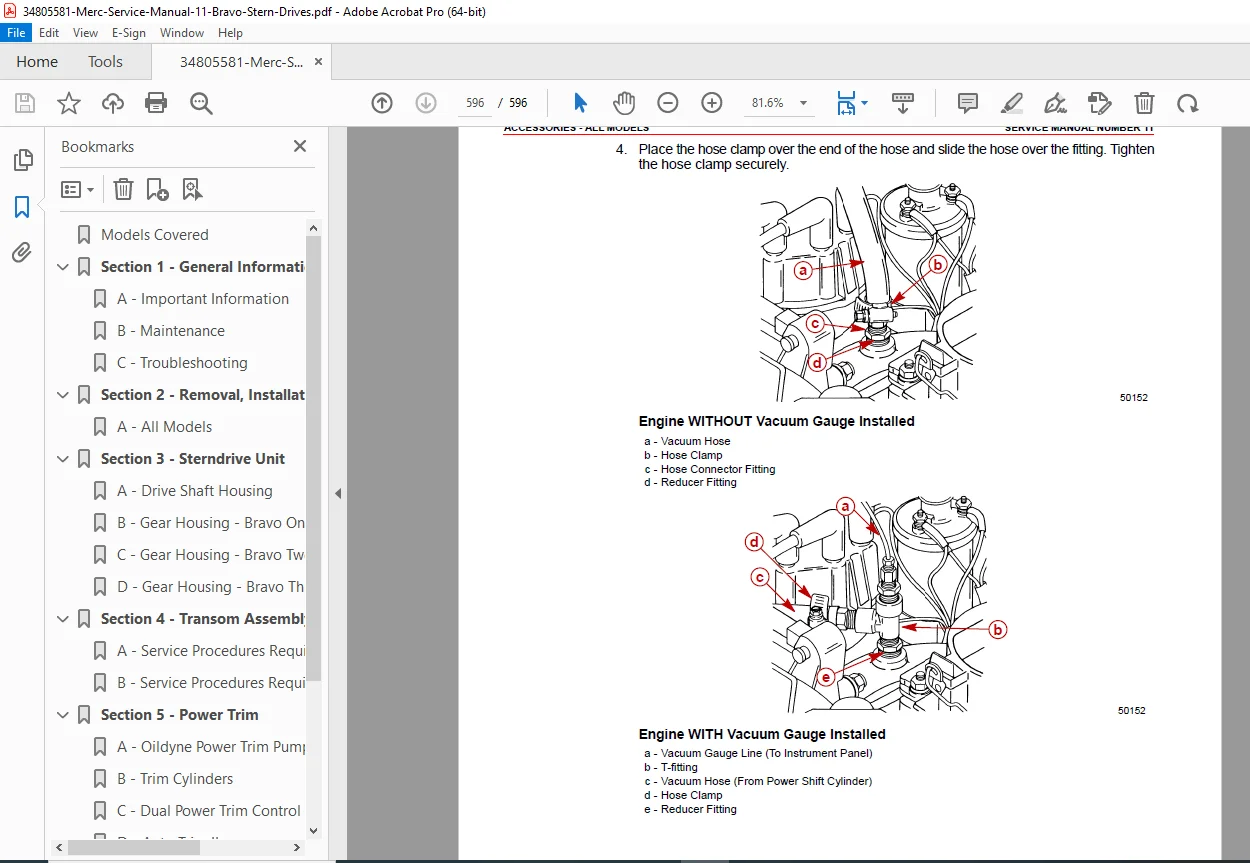
Task: Select the highlight text pen tool
Action: 1012,103
